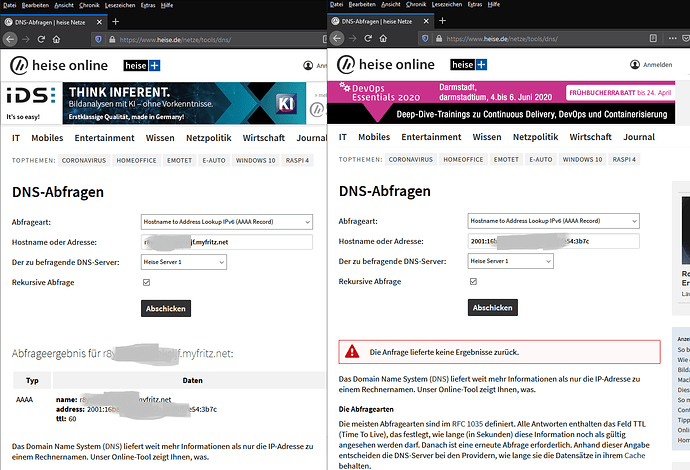Image resolution: width=690 pixels, height=470 pixels.
Task: Open home page in left browser window
Action: coord(56,39)
